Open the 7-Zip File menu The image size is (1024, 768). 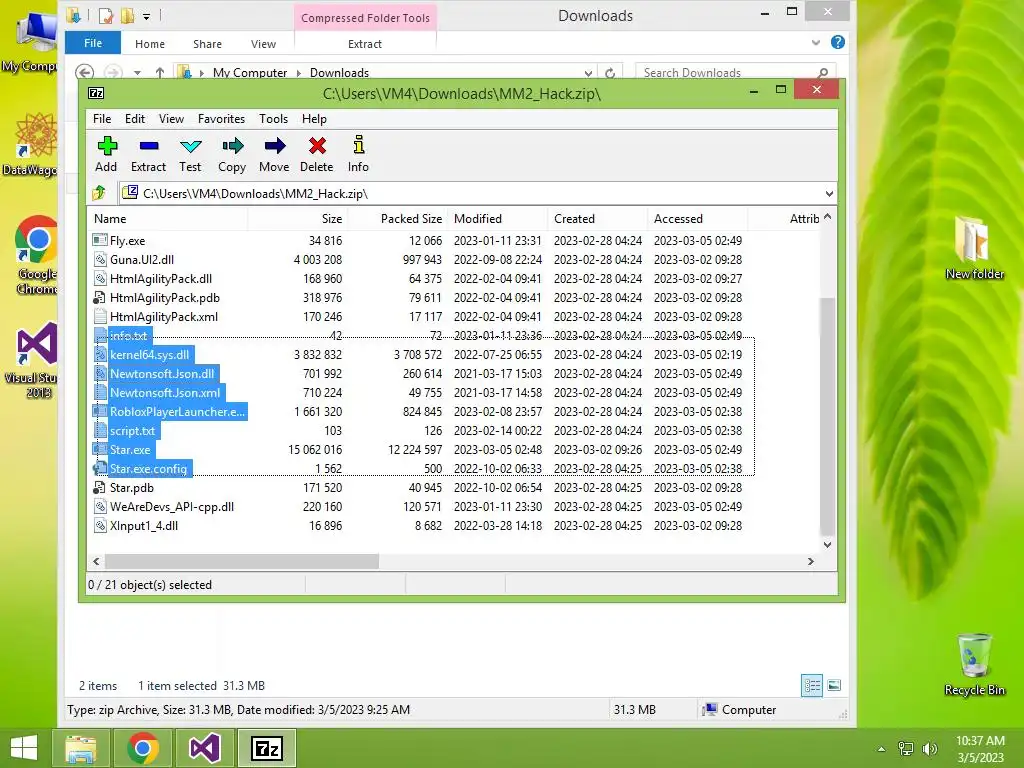tap(102, 119)
